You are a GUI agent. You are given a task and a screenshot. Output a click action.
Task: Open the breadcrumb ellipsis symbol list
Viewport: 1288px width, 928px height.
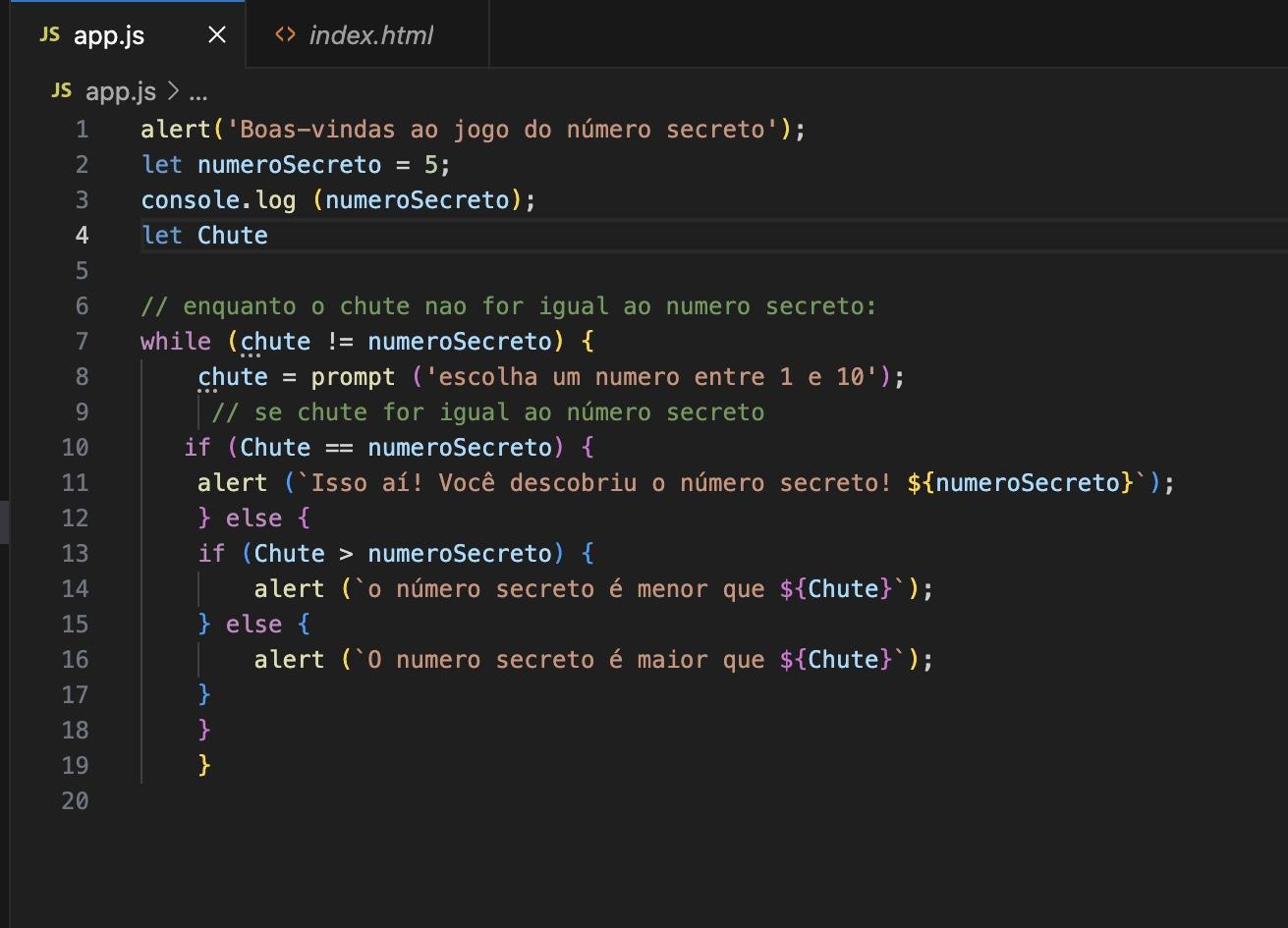[198, 92]
